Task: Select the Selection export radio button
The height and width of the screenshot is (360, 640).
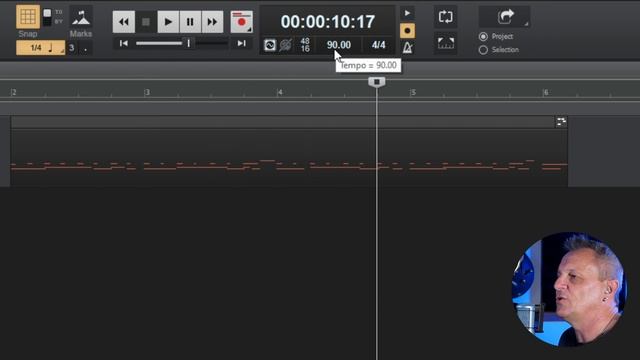Action: (483, 50)
